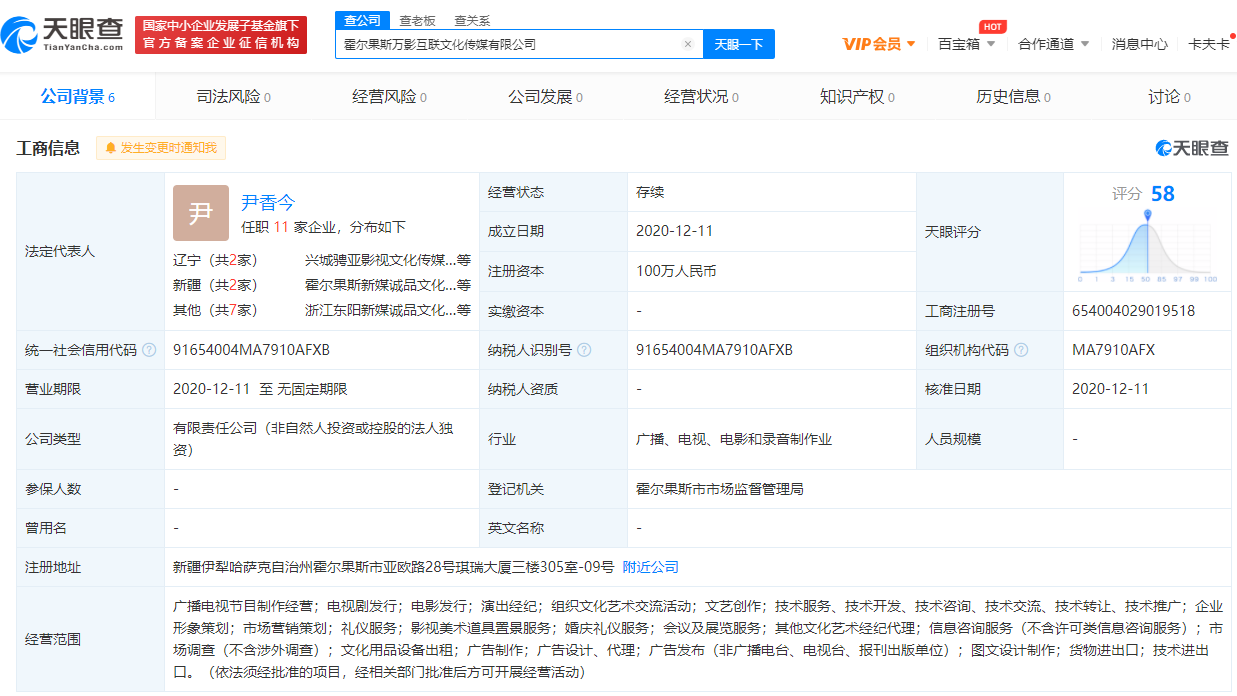Click the 登记机关 value 霍尔果斯市市场监督管理局
1237x696 pixels.
pyautogui.click(x=720, y=489)
